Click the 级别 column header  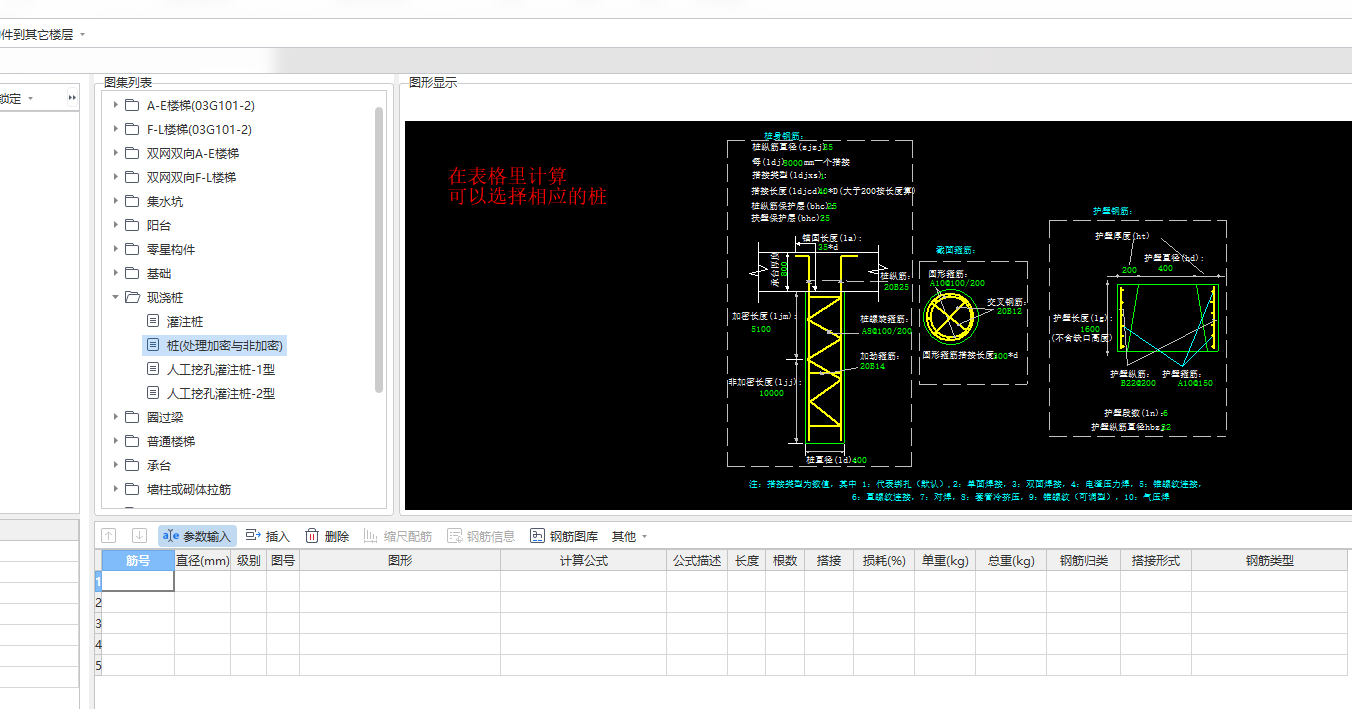pyautogui.click(x=249, y=561)
